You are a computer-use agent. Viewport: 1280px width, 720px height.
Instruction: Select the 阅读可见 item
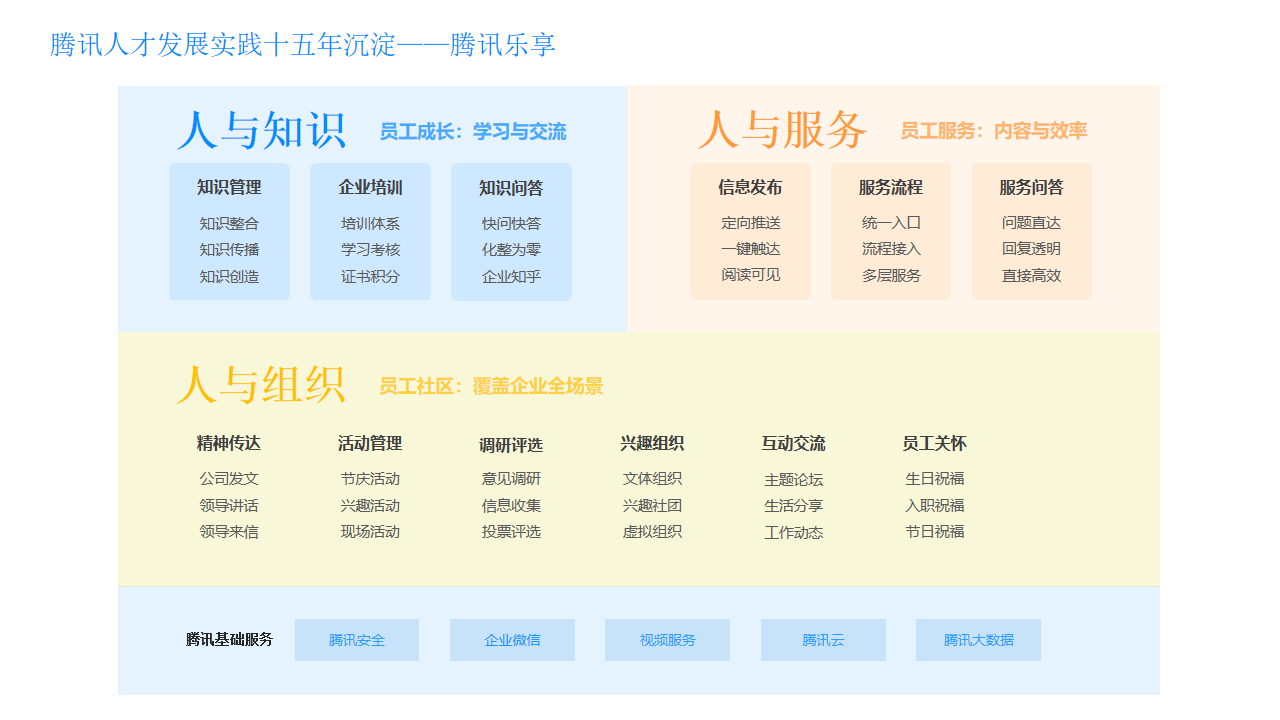(751, 274)
